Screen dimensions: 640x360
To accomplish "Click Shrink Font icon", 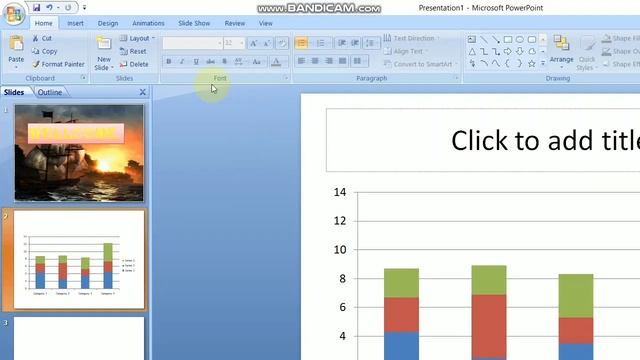I will [267, 43].
